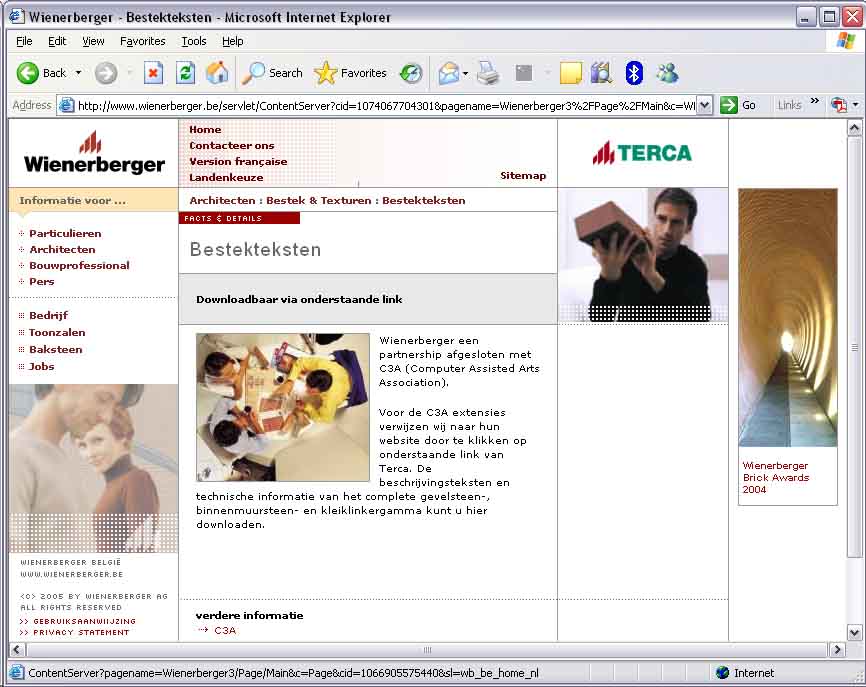This screenshot has height=687, width=866.
Task: Expand the Links toolbar chevron
Action: (x=815, y=101)
